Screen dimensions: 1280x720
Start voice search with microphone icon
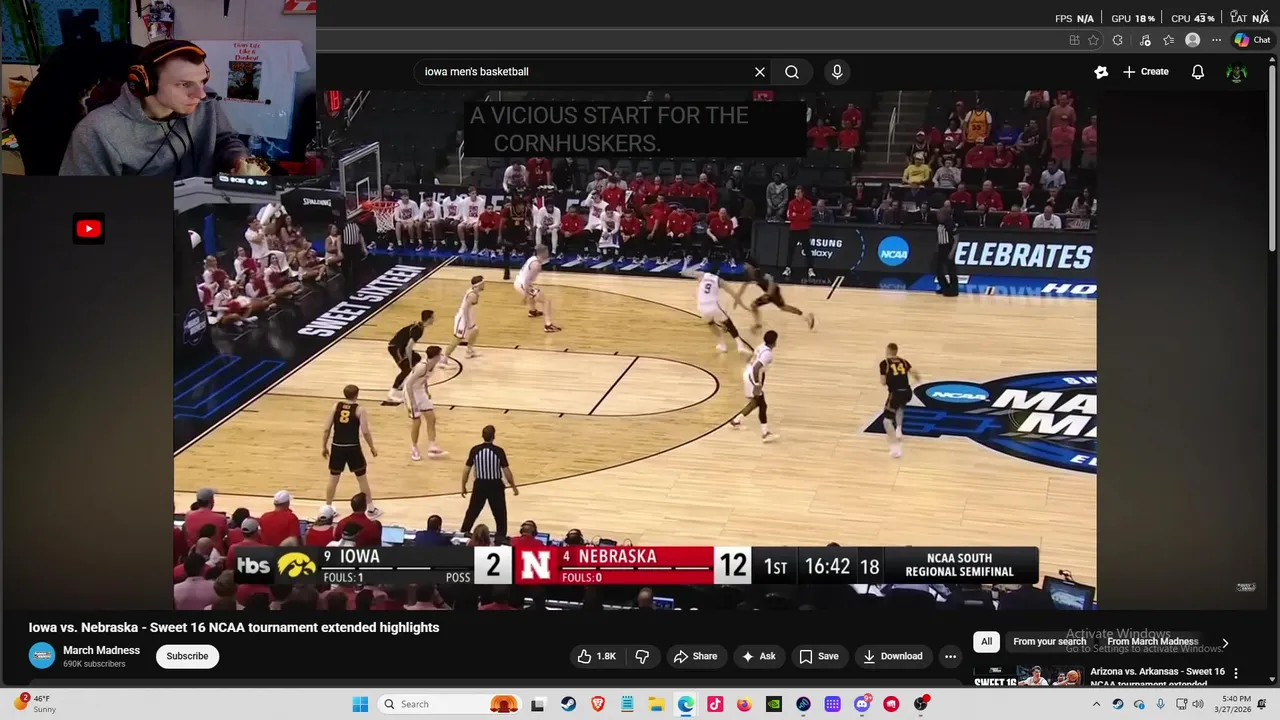(837, 72)
